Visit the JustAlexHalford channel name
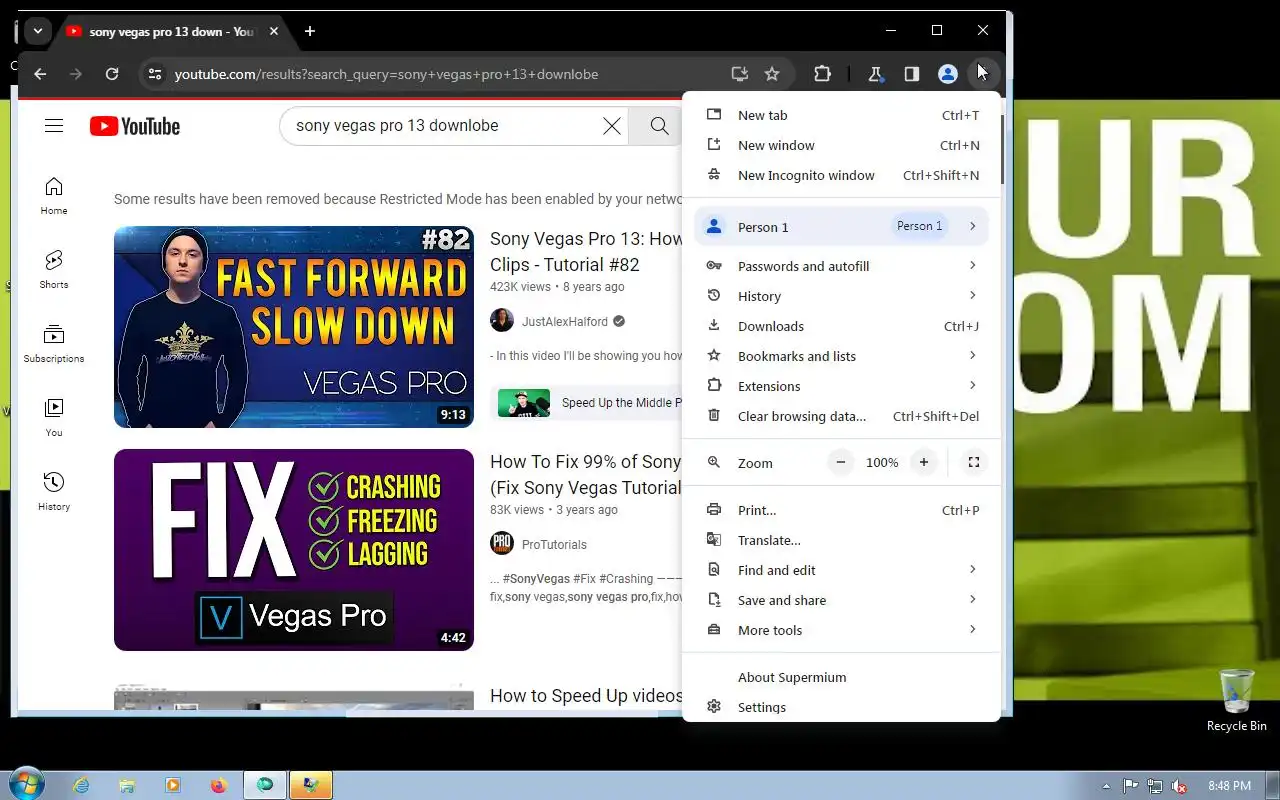1280x800 pixels. (564, 322)
